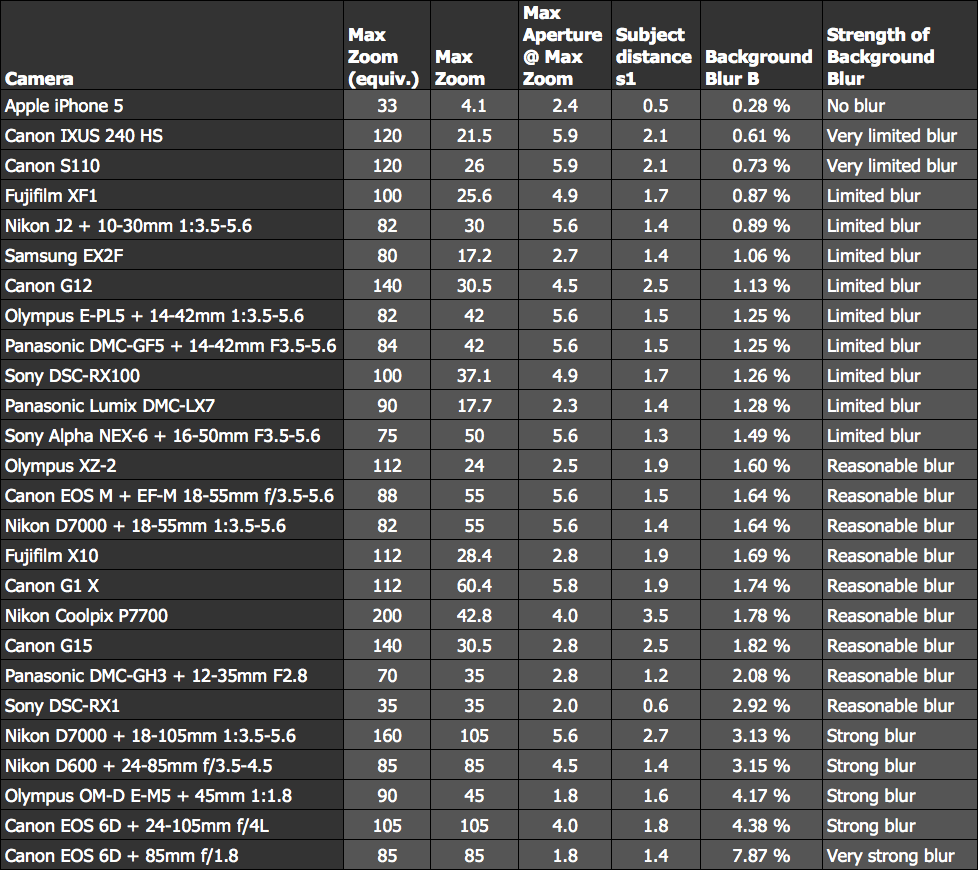Click the subject distance value 2.7
This screenshot has height=870, width=978.
point(655,735)
